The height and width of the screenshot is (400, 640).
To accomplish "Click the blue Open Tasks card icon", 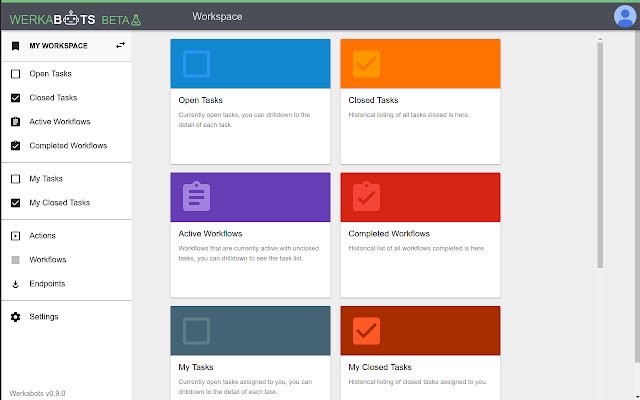I will tap(197, 64).
